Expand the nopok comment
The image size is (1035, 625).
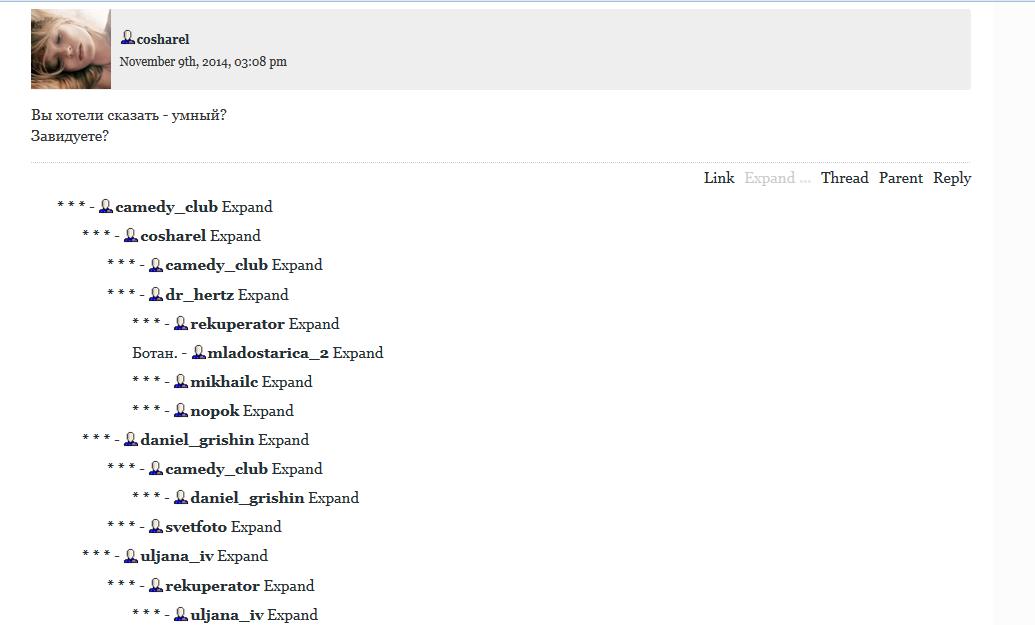point(268,411)
